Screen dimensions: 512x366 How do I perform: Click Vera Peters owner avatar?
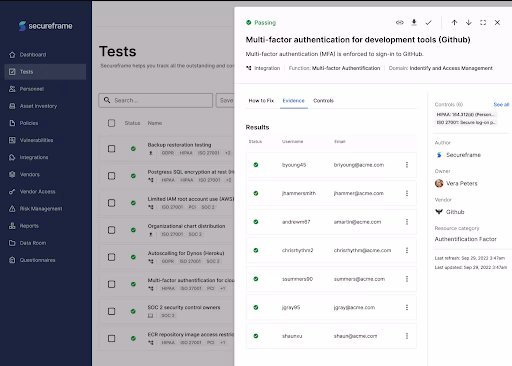(x=439, y=183)
